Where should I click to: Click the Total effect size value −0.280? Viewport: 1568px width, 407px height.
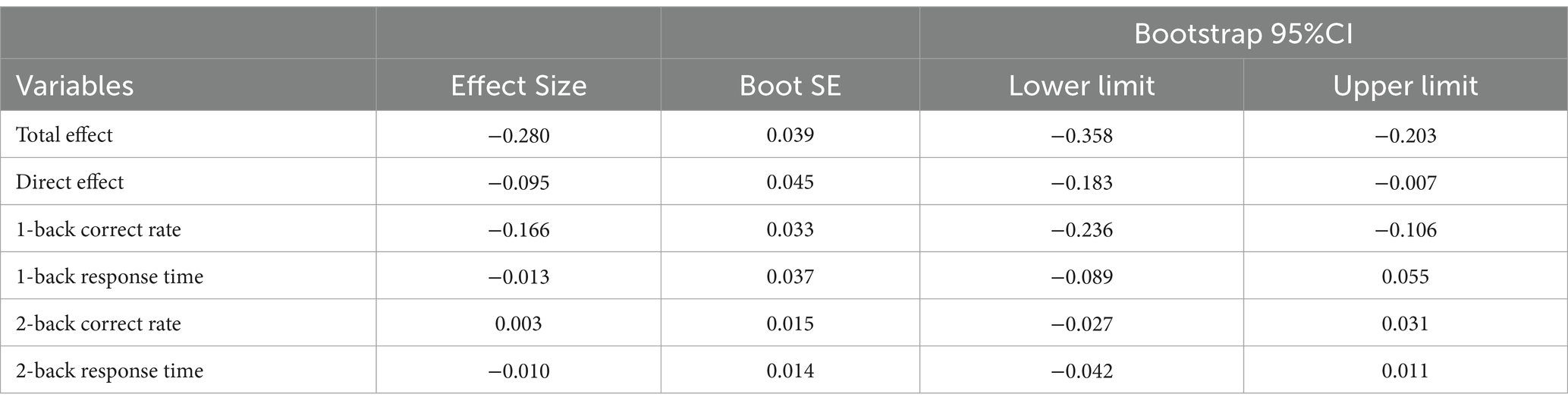[518, 135]
